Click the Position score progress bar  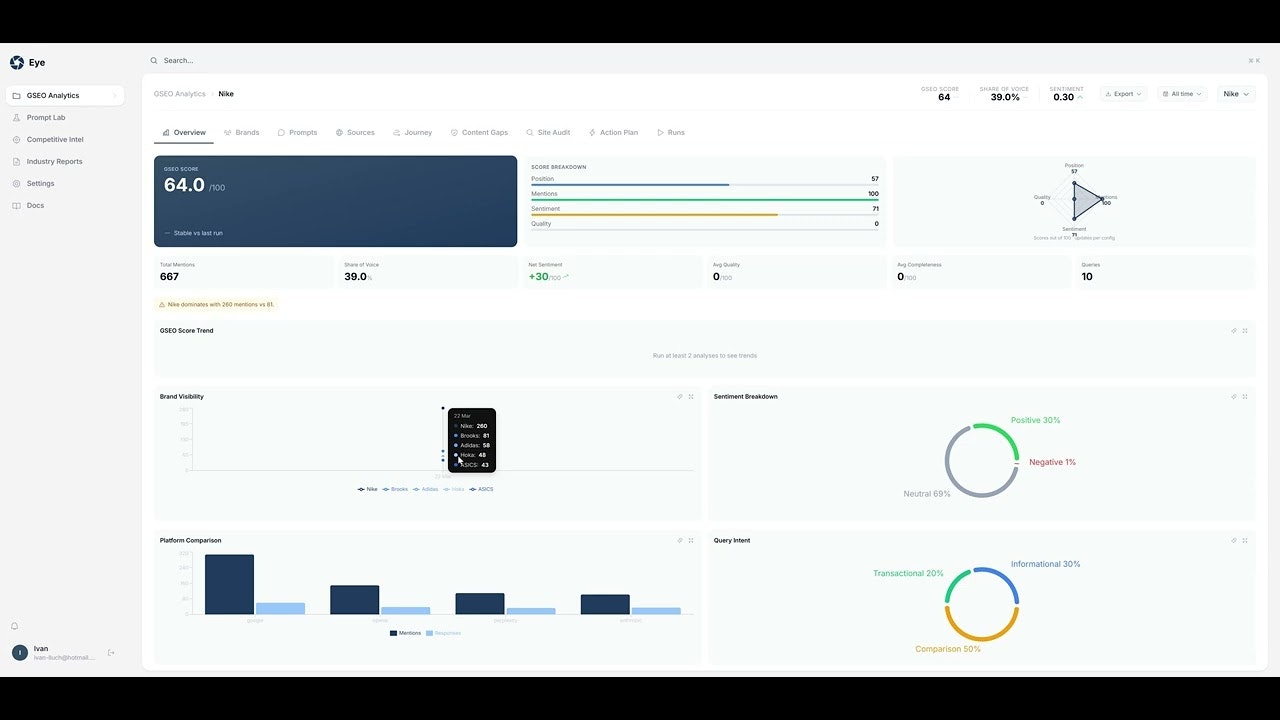[705, 185]
